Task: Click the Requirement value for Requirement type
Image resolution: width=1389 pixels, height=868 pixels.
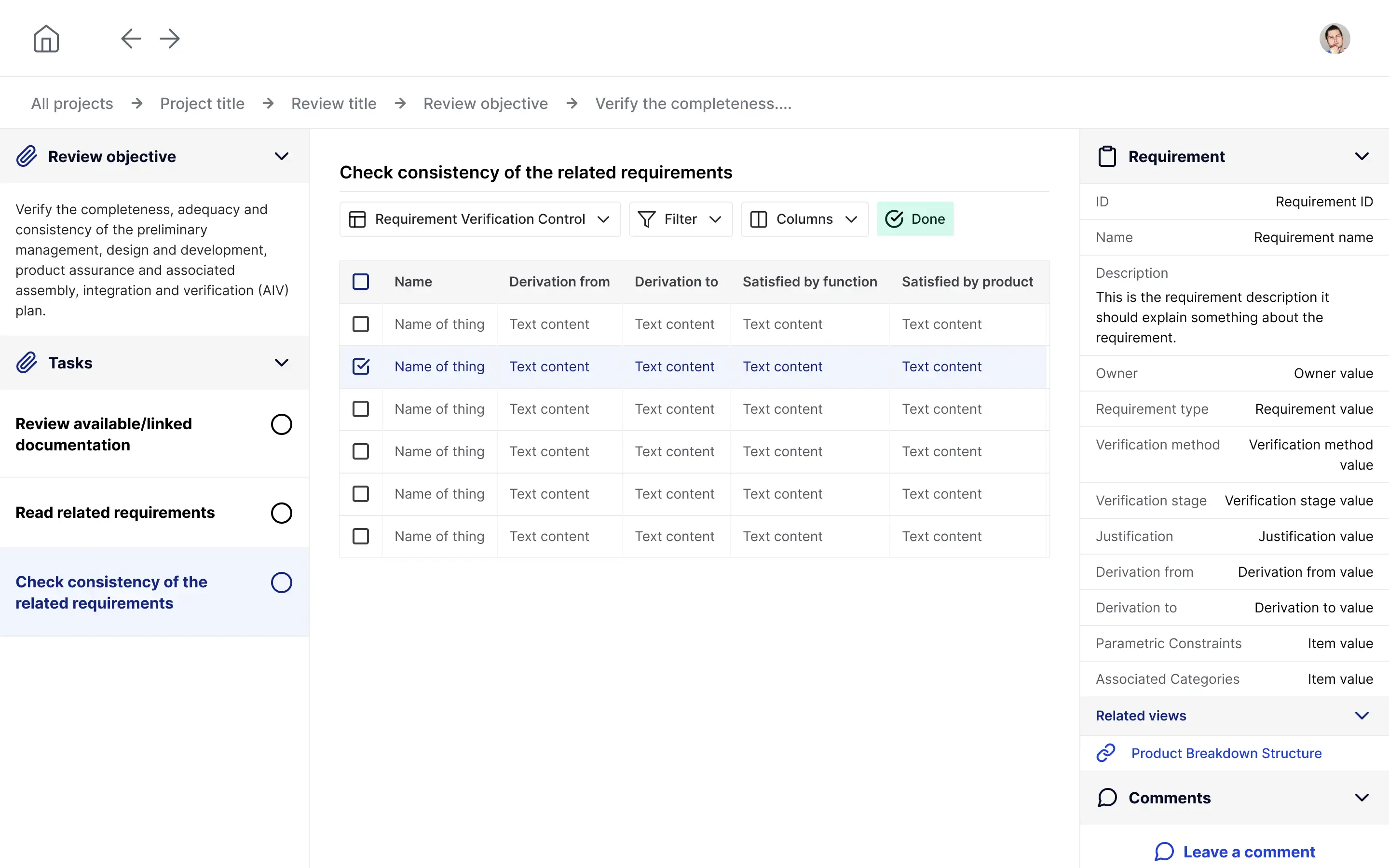Action: tap(1314, 409)
